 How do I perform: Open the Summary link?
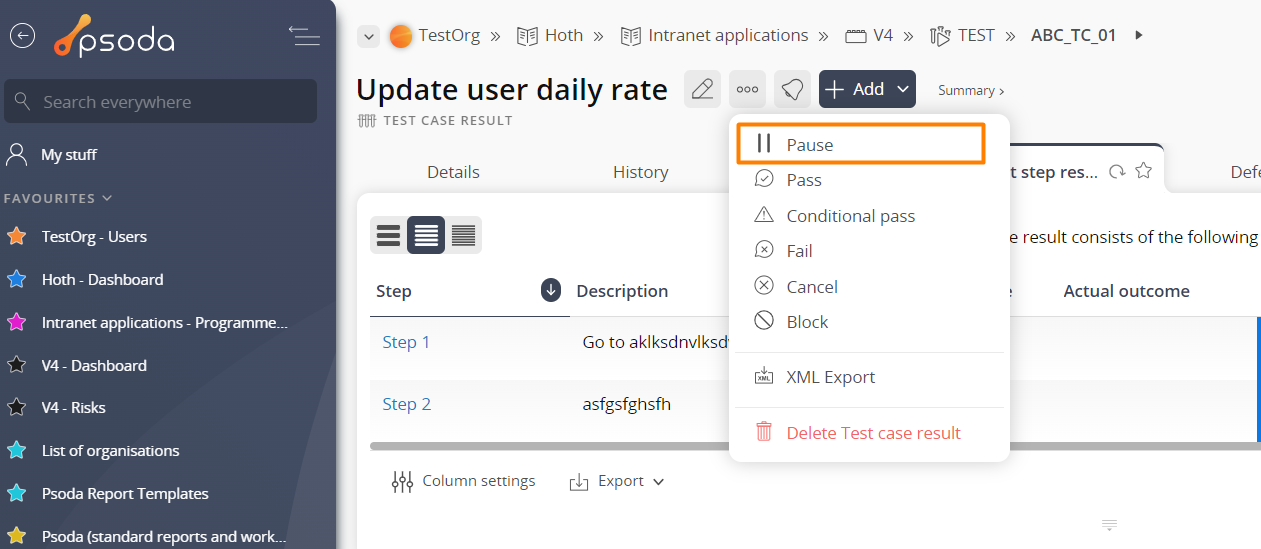[x=971, y=90]
